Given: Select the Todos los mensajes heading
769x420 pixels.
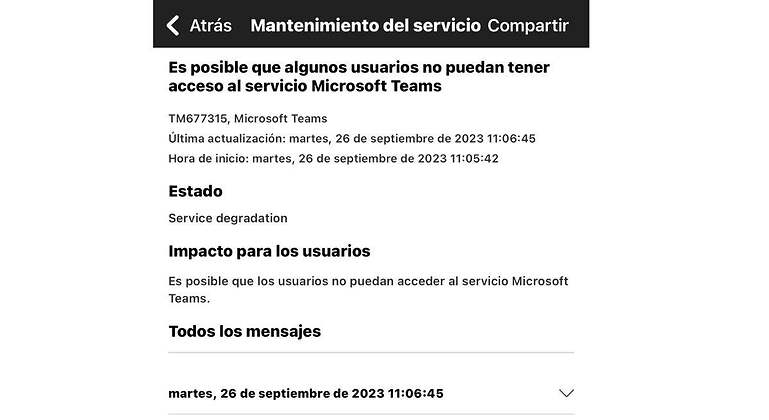Looking at the screenshot, I should point(244,331).
